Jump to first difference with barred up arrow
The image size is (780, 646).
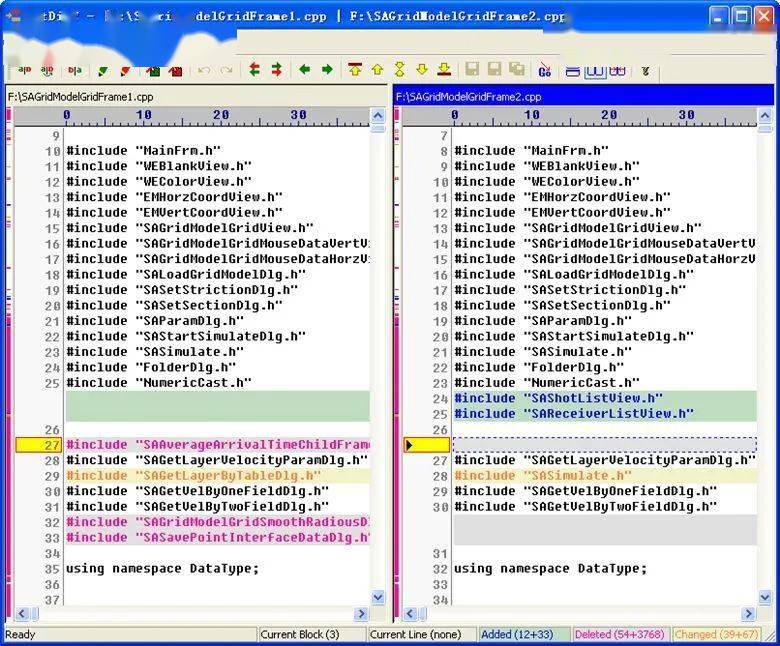(355, 70)
